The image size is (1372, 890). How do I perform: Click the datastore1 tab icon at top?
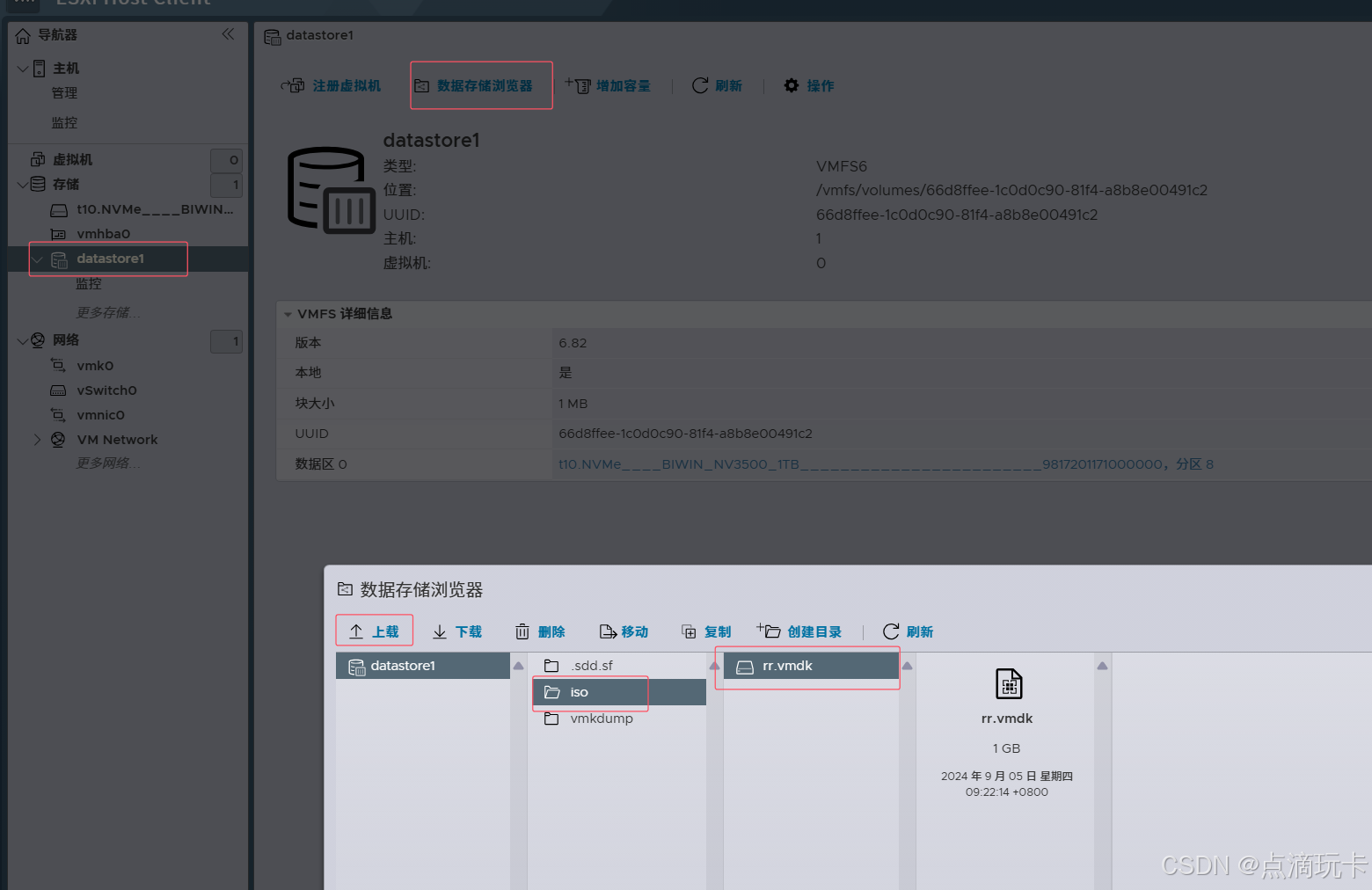point(273,36)
